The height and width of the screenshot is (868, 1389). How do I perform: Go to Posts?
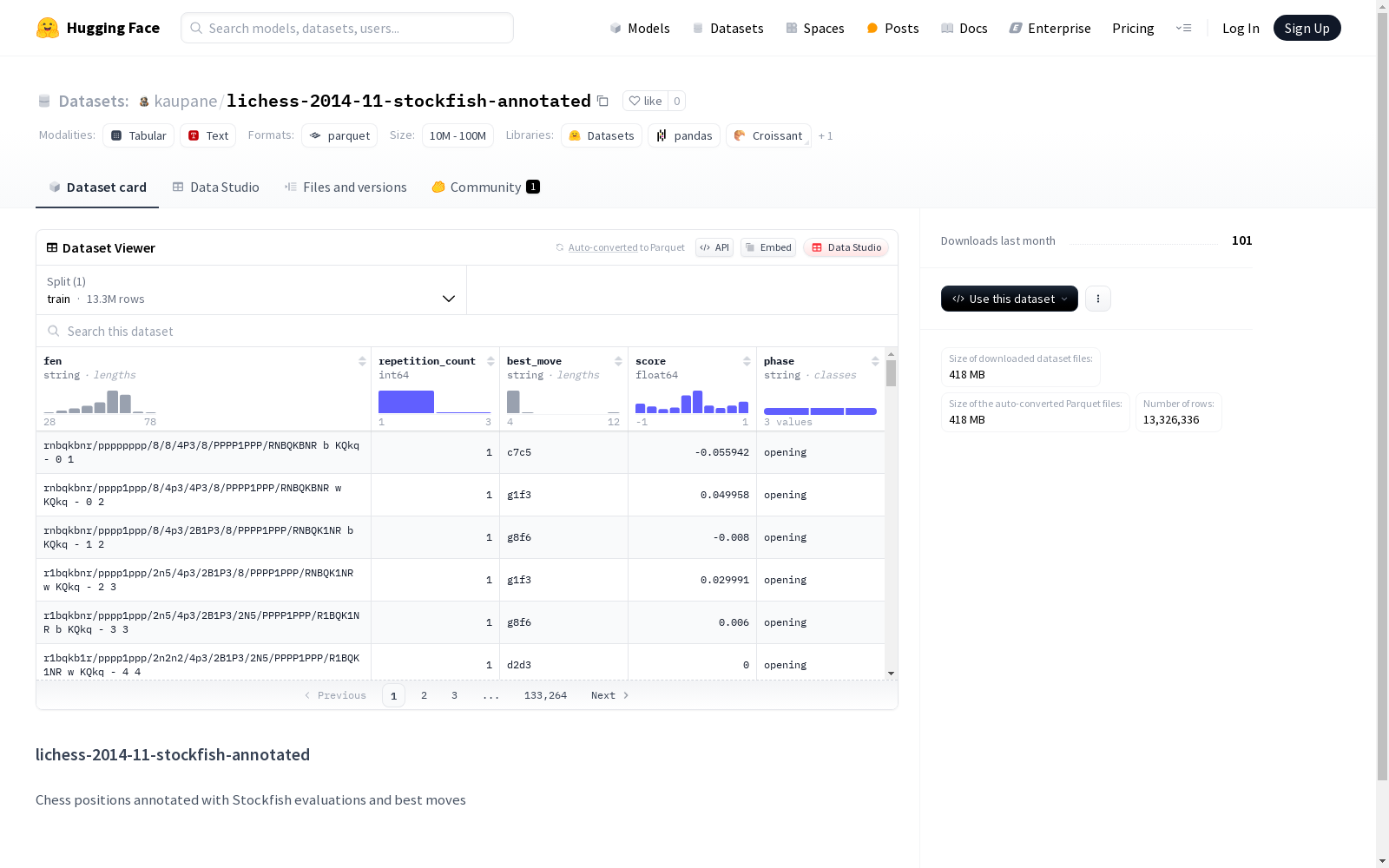pos(893,28)
